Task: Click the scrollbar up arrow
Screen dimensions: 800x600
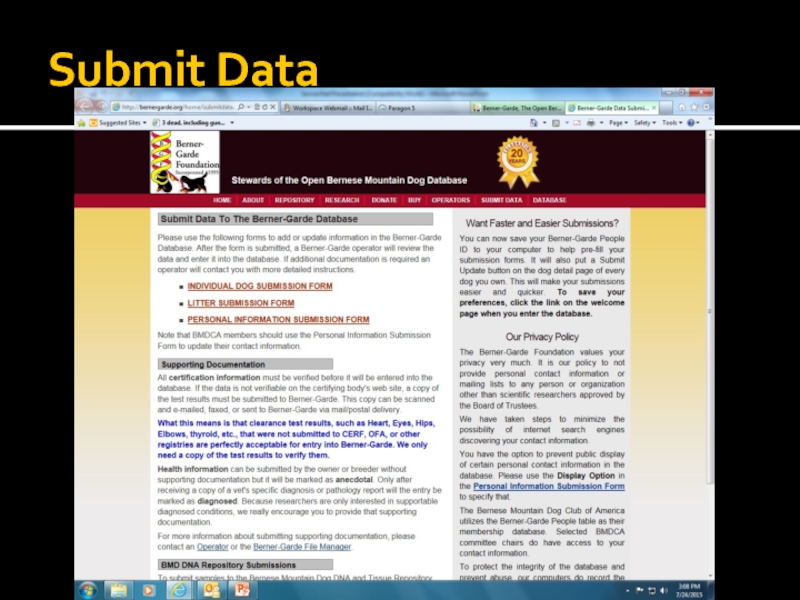Action: point(710,135)
